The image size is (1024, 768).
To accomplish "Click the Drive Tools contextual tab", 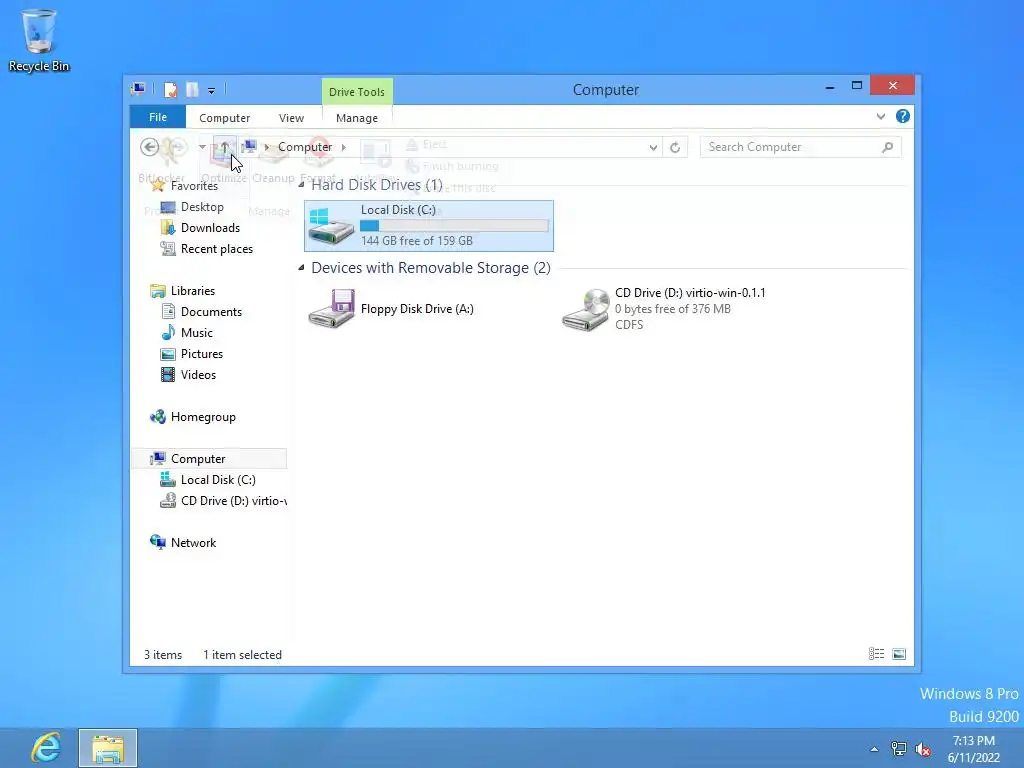I will (x=357, y=92).
